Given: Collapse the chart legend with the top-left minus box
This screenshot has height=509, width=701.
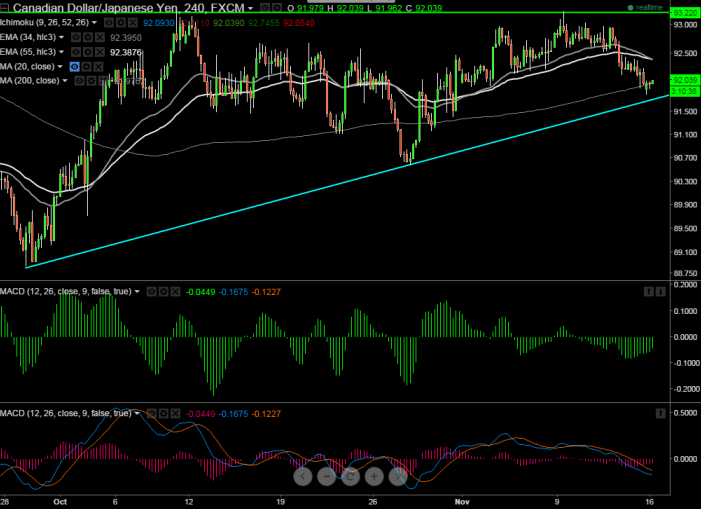Looking at the screenshot, I should pyautogui.click(x=4, y=8).
